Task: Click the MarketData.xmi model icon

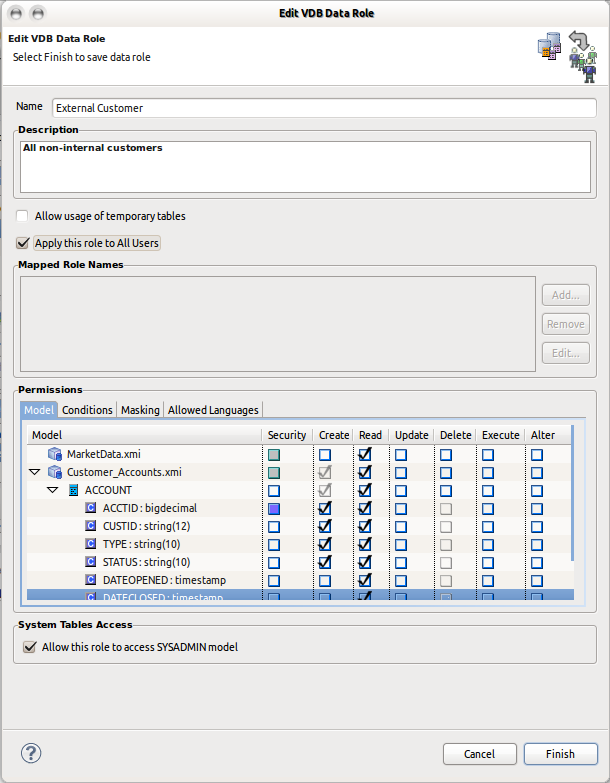Action: coord(56,454)
